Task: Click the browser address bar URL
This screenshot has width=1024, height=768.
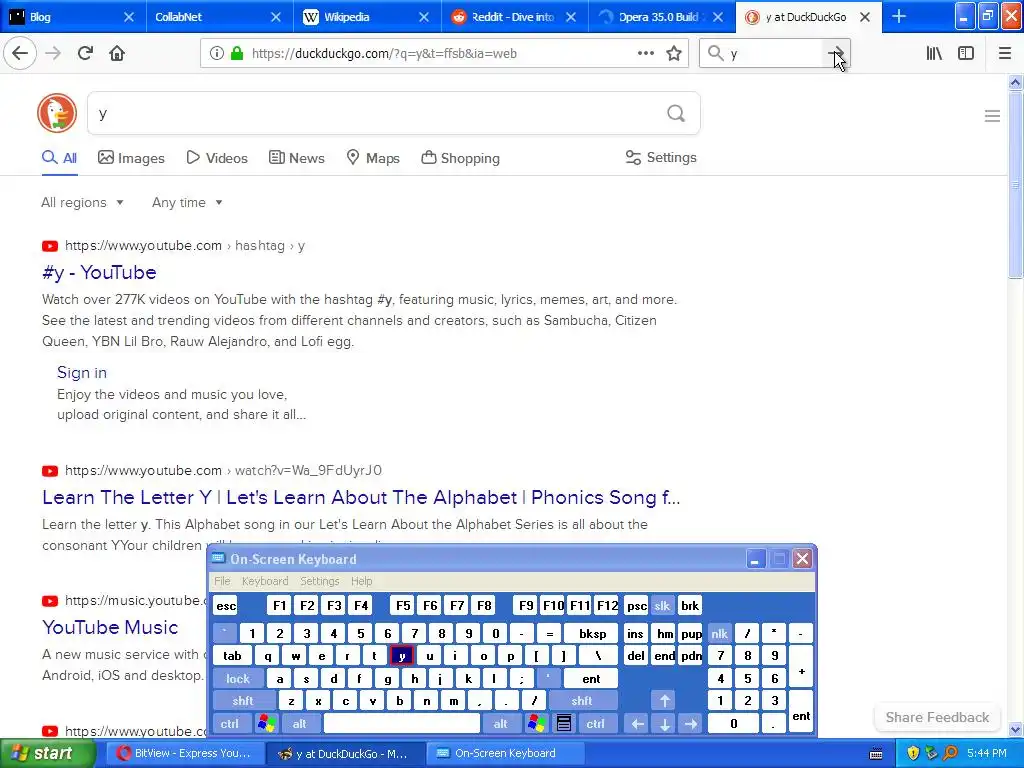Action: 384,54
